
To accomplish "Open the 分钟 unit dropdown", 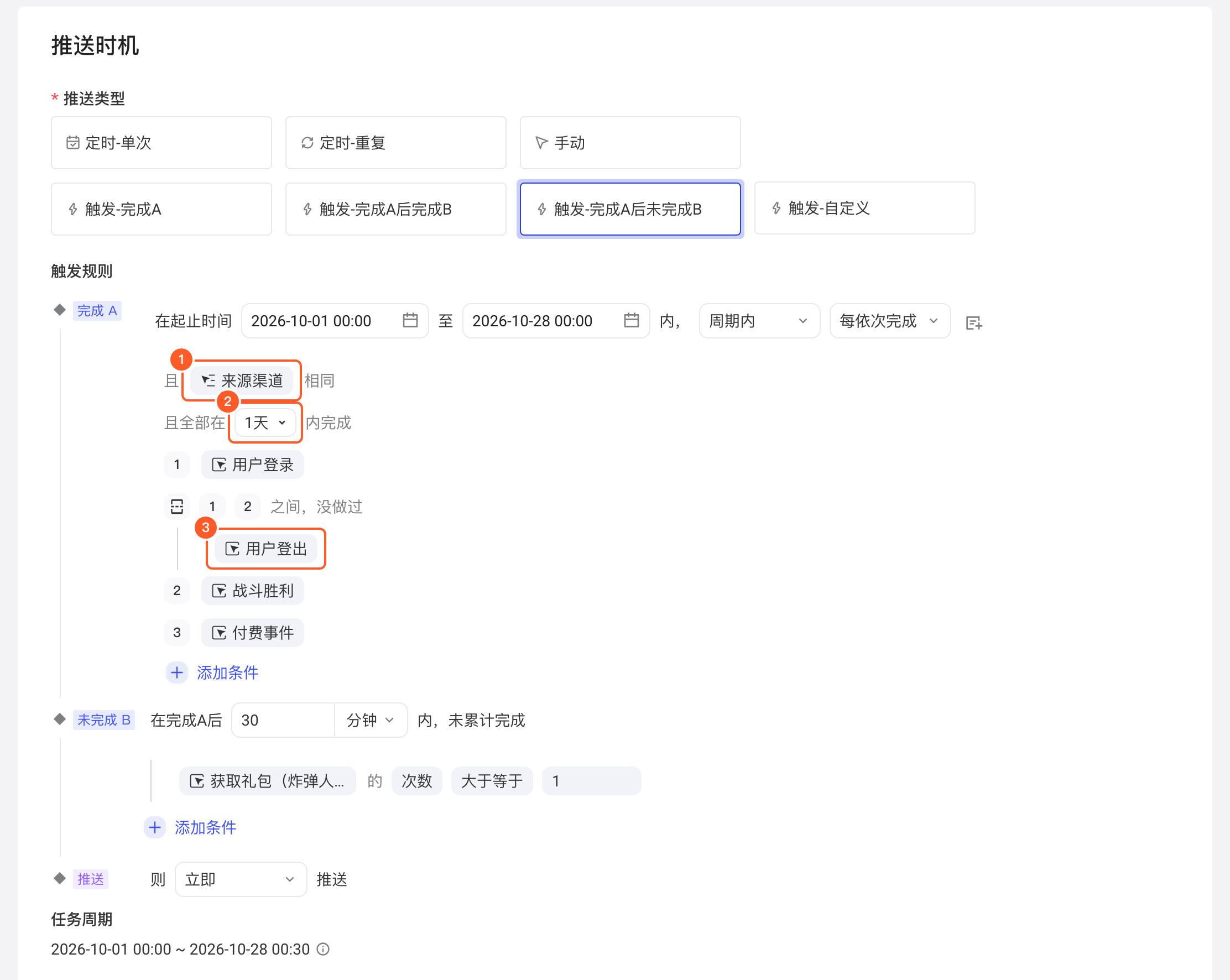I will [371, 720].
